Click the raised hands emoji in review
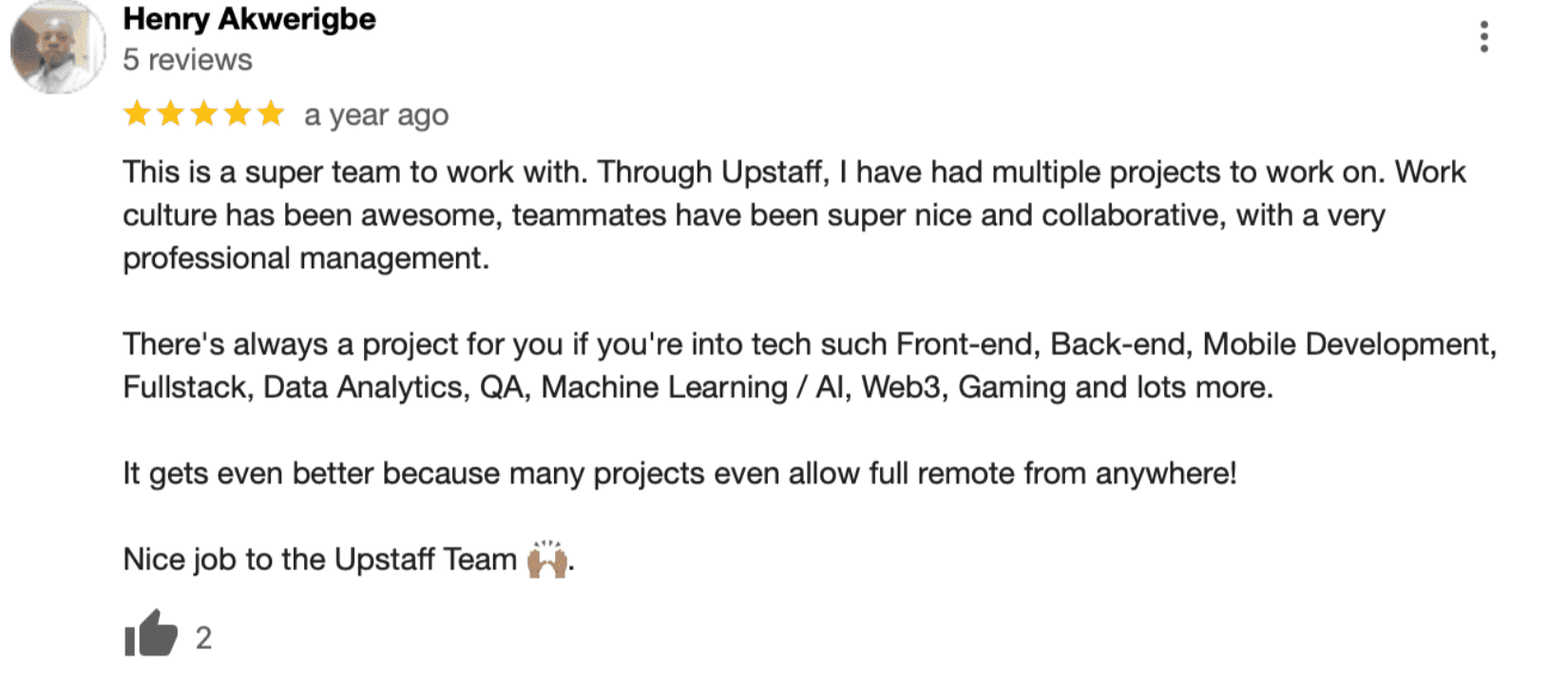 (x=546, y=558)
